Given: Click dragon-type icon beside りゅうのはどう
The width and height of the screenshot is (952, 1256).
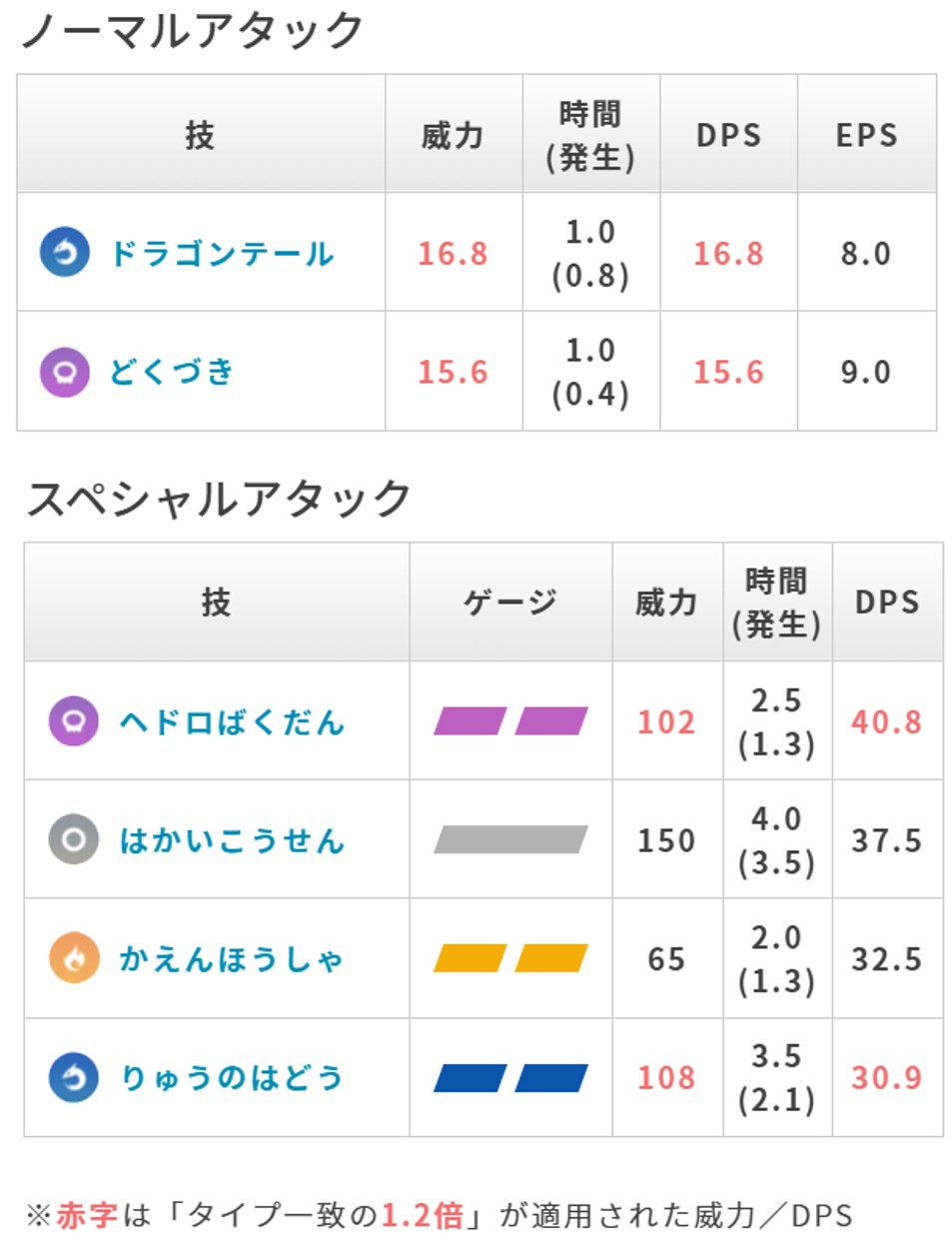Looking at the screenshot, I should (73, 1078).
